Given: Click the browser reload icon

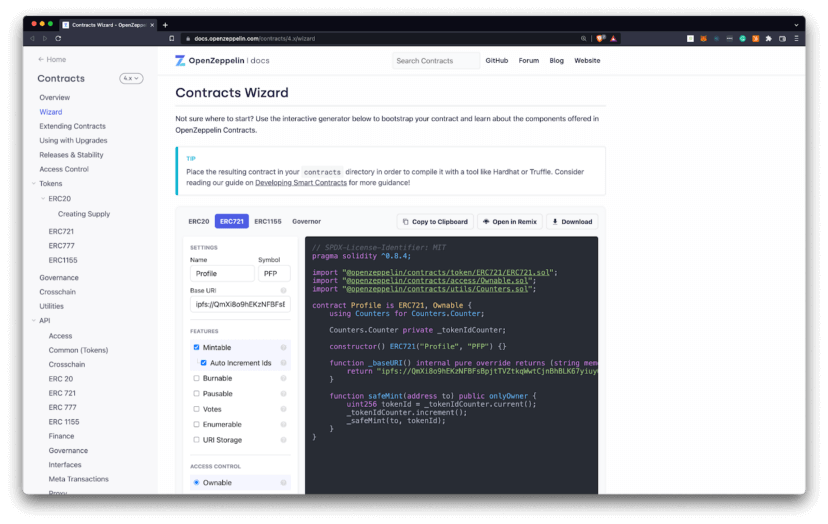Looking at the screenshot, I should pyautogui.click(x=58, y=38).
